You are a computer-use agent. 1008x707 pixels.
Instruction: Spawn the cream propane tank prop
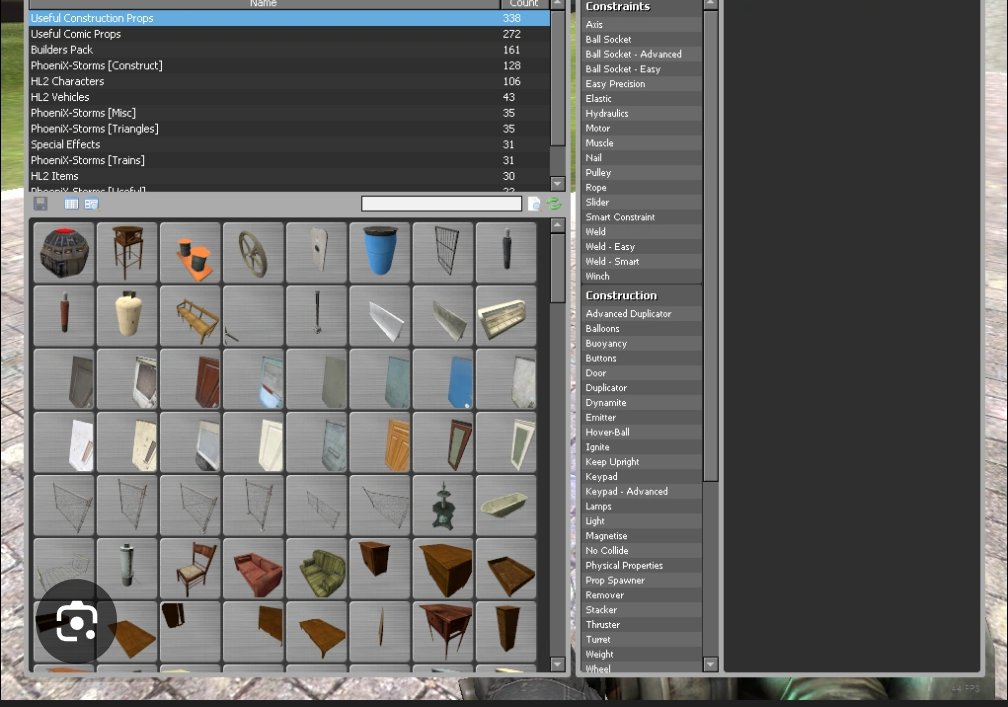(127, 316)
